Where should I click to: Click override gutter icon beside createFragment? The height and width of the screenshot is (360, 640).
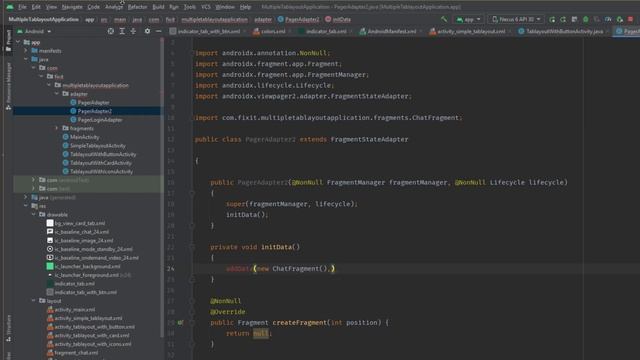click(180, 322)
